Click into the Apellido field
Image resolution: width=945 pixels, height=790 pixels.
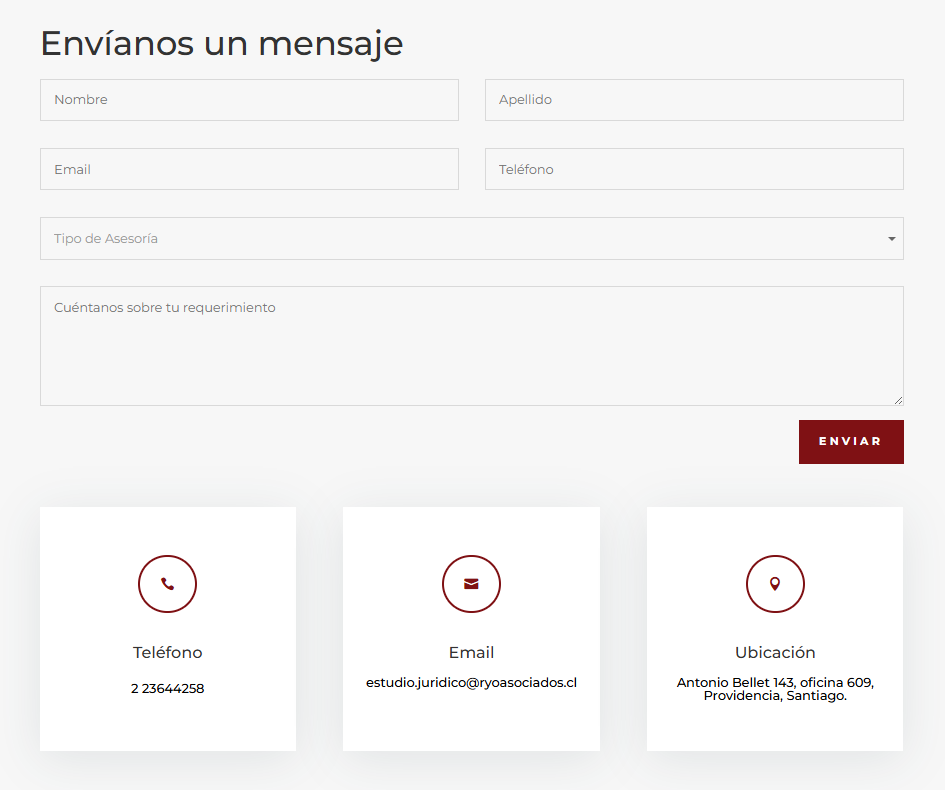click(694, 100)
